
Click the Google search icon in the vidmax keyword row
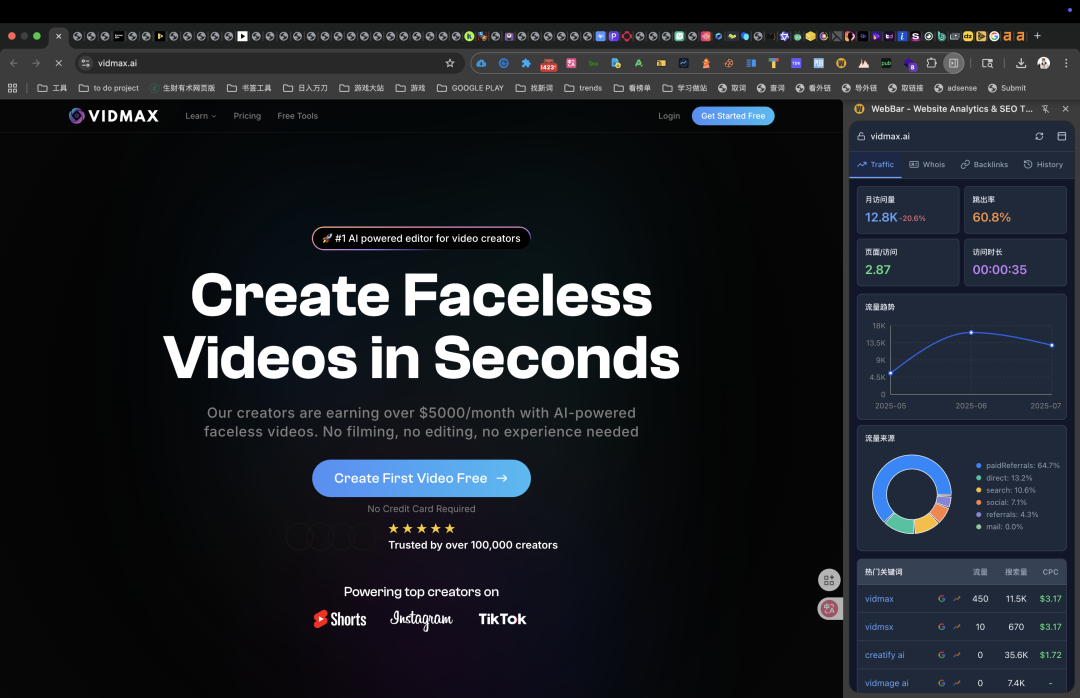pyautogui.click(x=942, y=599)
